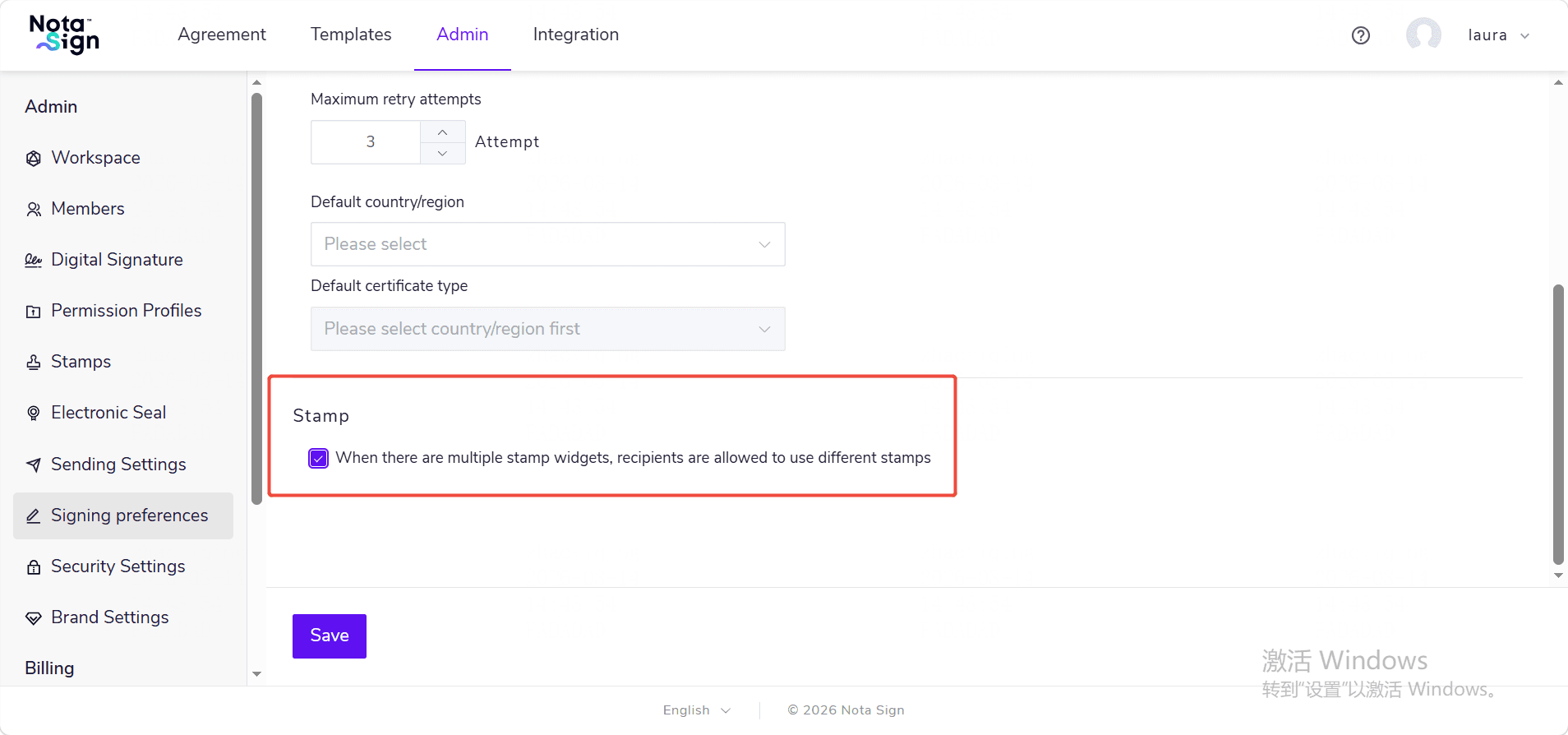Click the Sending Settings paper-plane icon
Screen dimensions: 1568x735
(34, 465)
